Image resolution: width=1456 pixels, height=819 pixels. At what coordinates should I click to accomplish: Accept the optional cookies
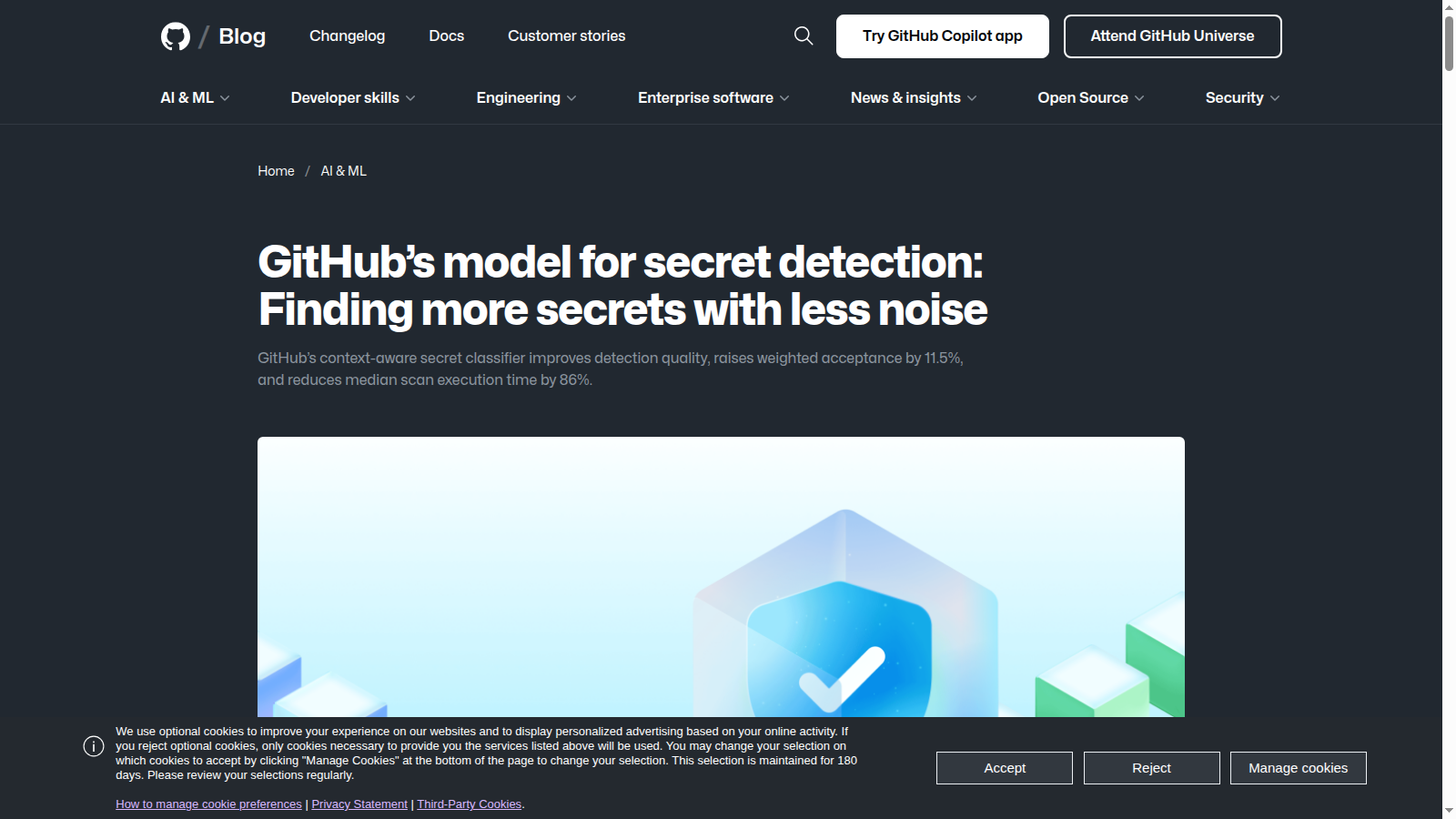pos(1005,768)
